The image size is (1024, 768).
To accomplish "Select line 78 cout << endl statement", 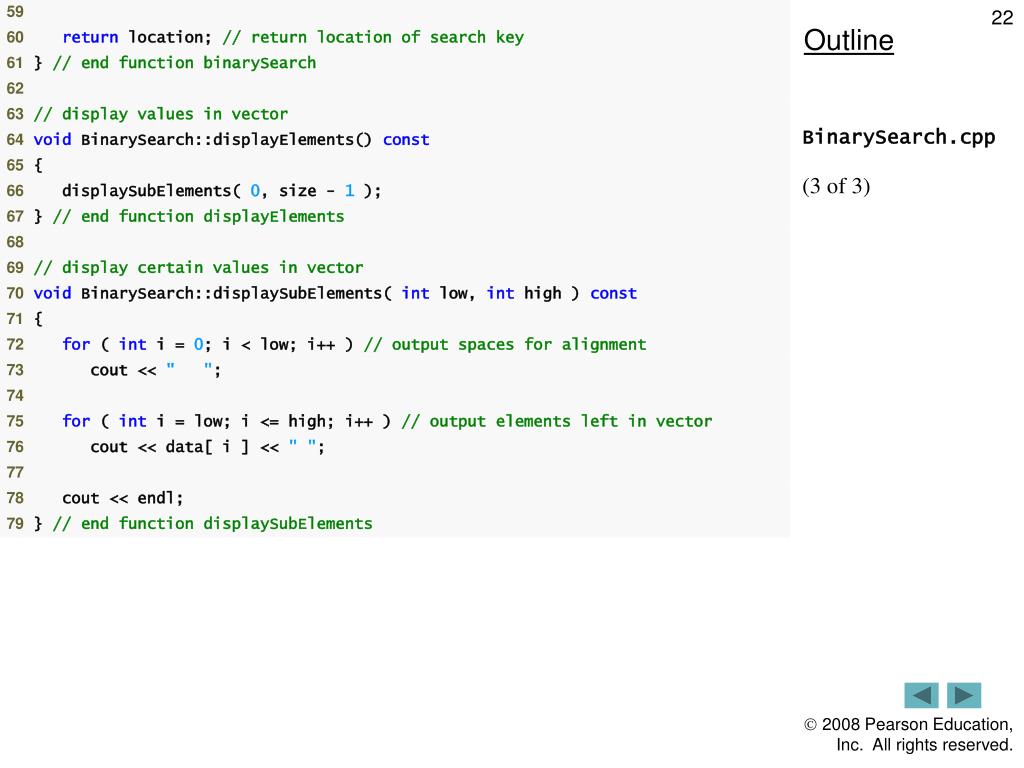I will click(122, 498).
